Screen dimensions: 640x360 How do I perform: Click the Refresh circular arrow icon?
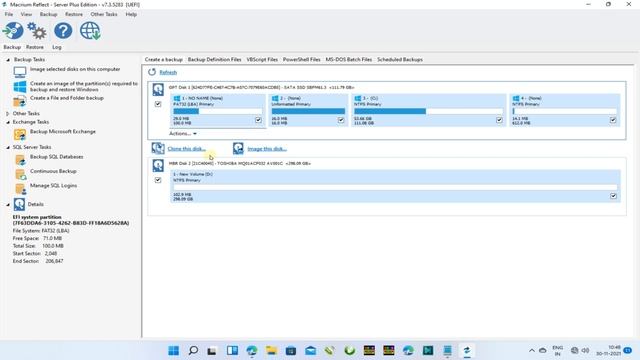pyautogui.click(x=152, y=72)
